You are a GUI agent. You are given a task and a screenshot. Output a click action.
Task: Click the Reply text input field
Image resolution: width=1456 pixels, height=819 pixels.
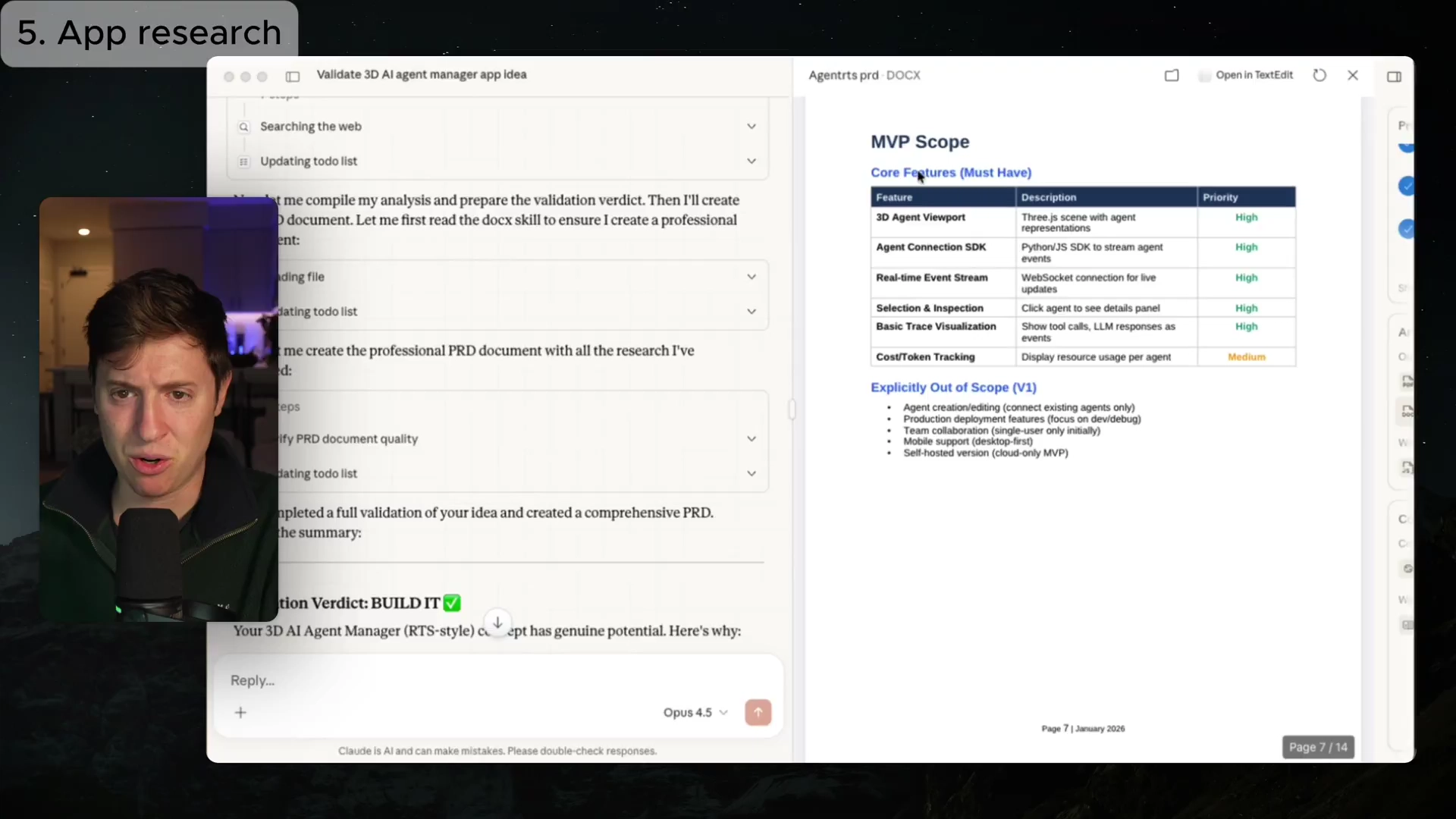(x=455, y=680)
